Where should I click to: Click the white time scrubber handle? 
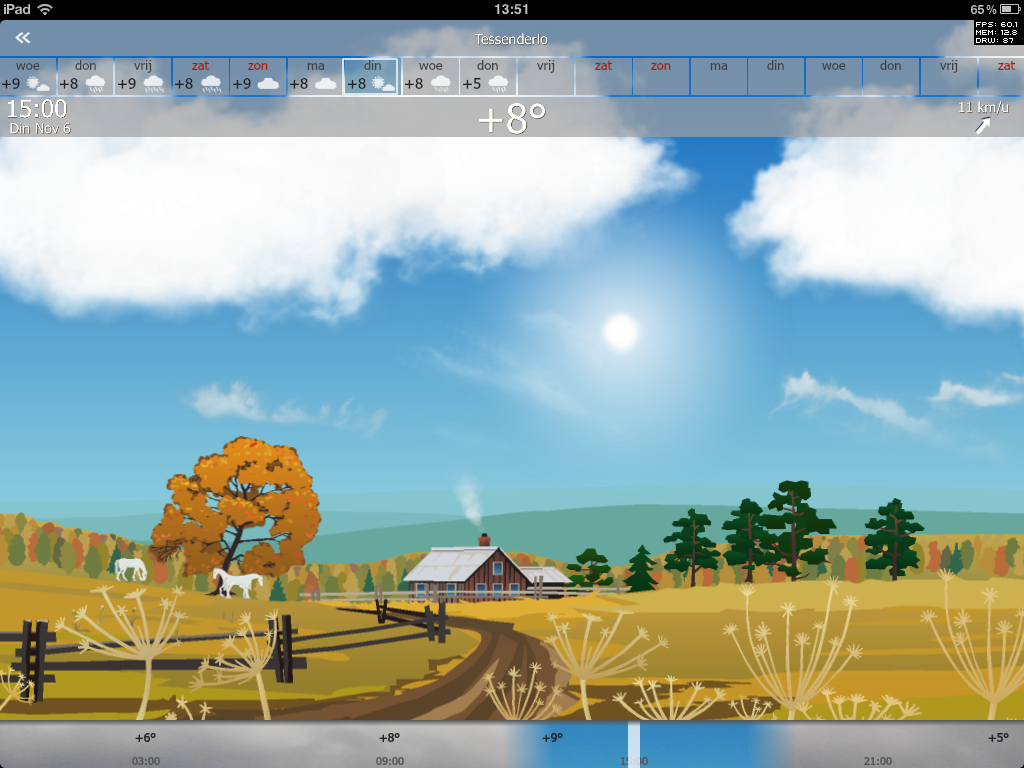coord(634,745)
